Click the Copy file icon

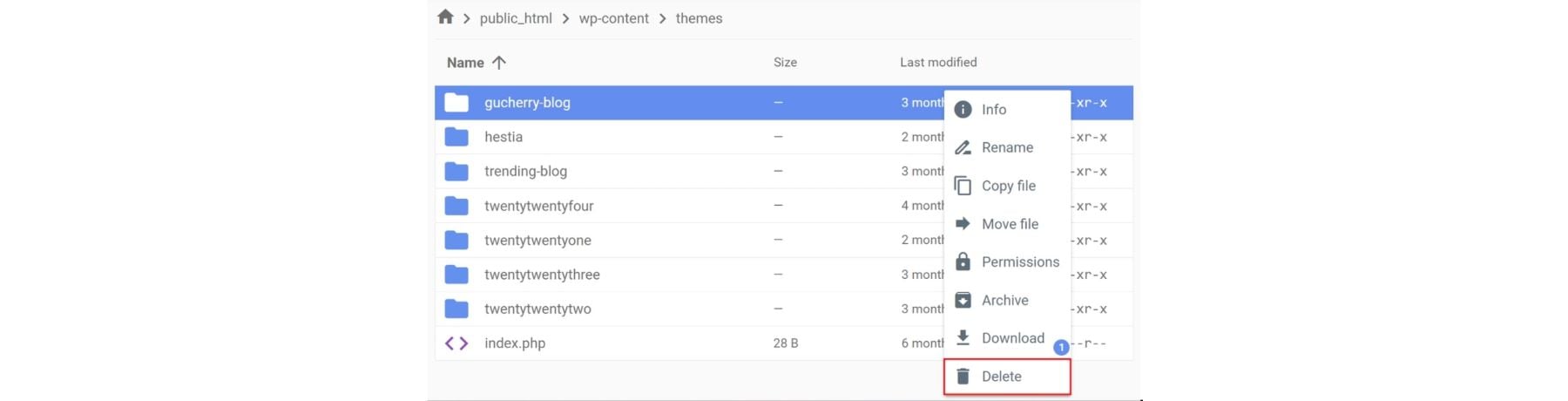pos(963,186)
